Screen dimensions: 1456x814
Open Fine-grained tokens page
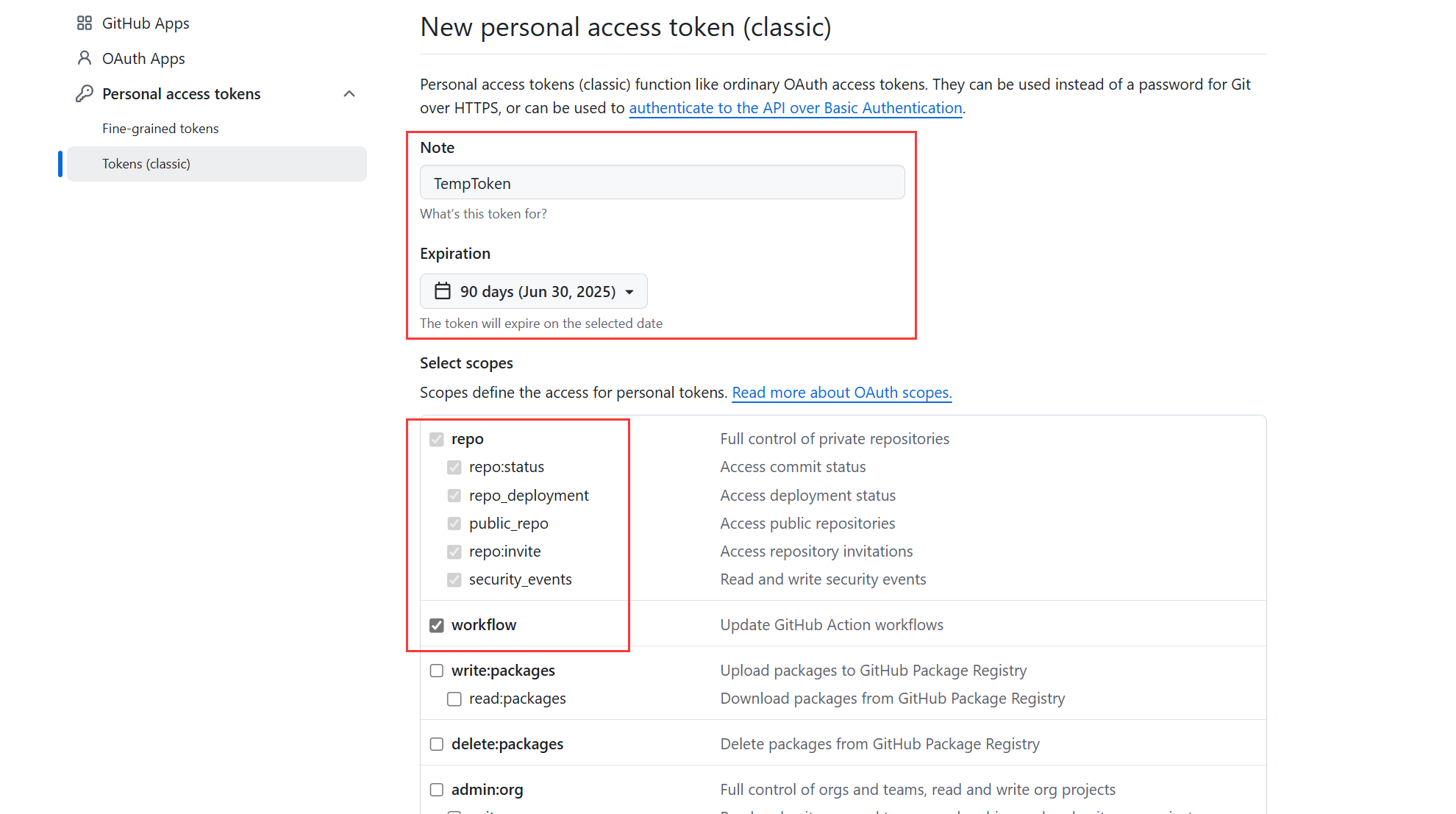click(x=160, y=129)
